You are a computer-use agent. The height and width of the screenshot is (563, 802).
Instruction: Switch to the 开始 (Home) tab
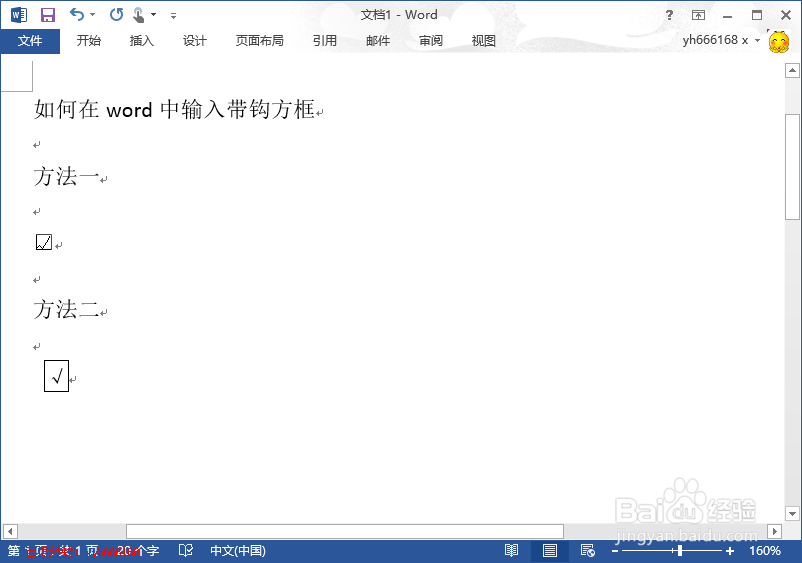88,41
